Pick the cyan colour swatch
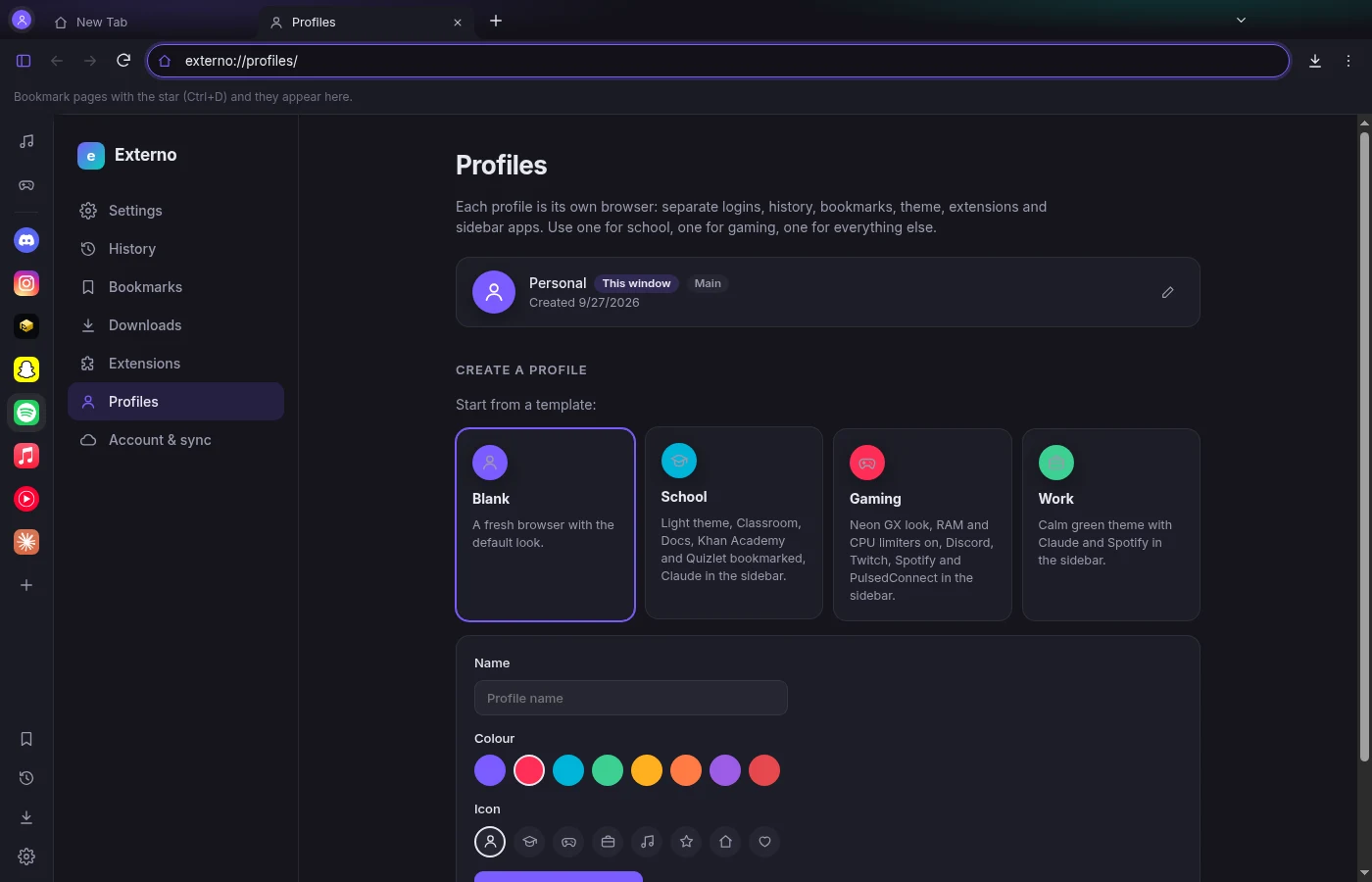 coord(568,770)
